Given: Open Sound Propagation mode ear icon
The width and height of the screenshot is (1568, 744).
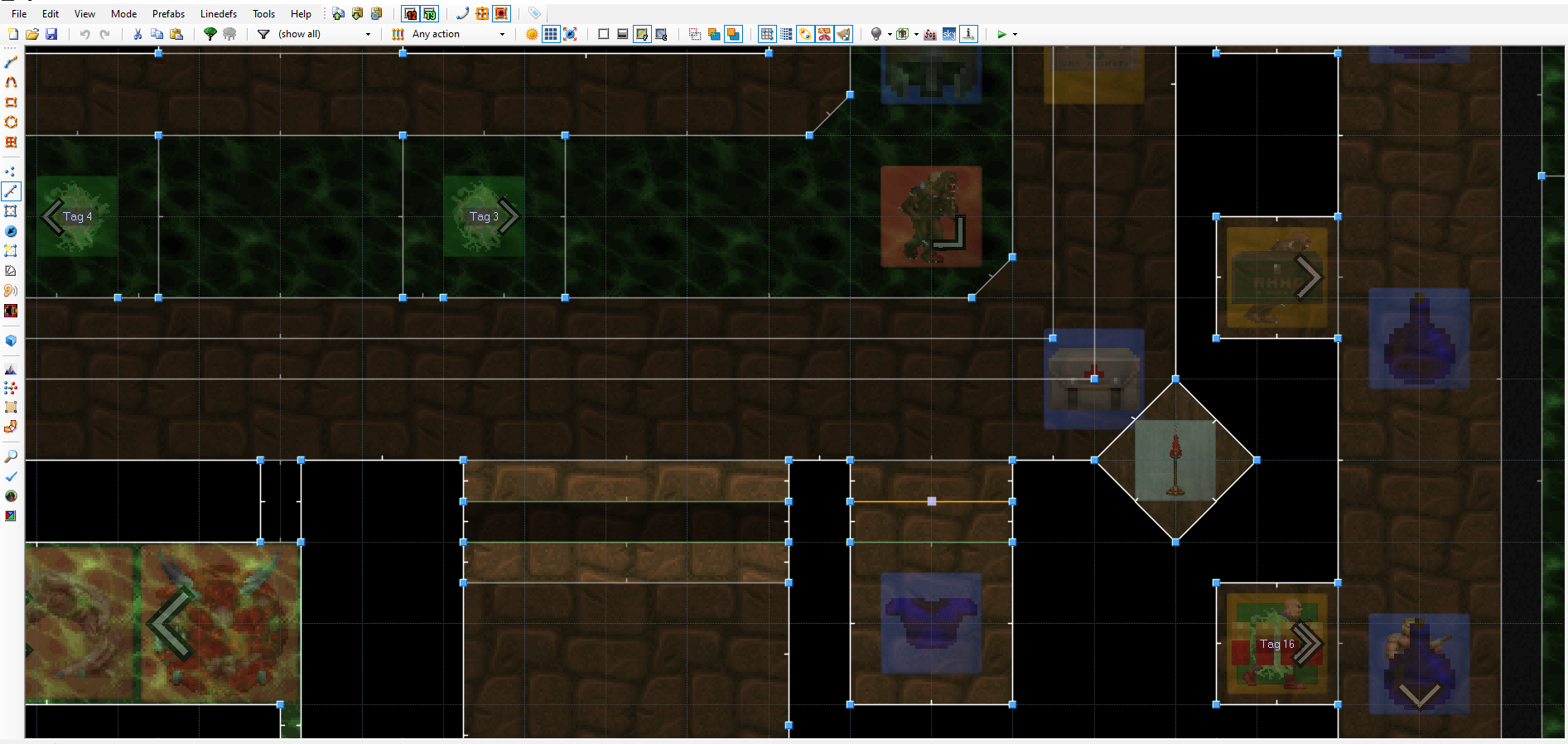Looking at the screenshot, I should coord(11,291).
